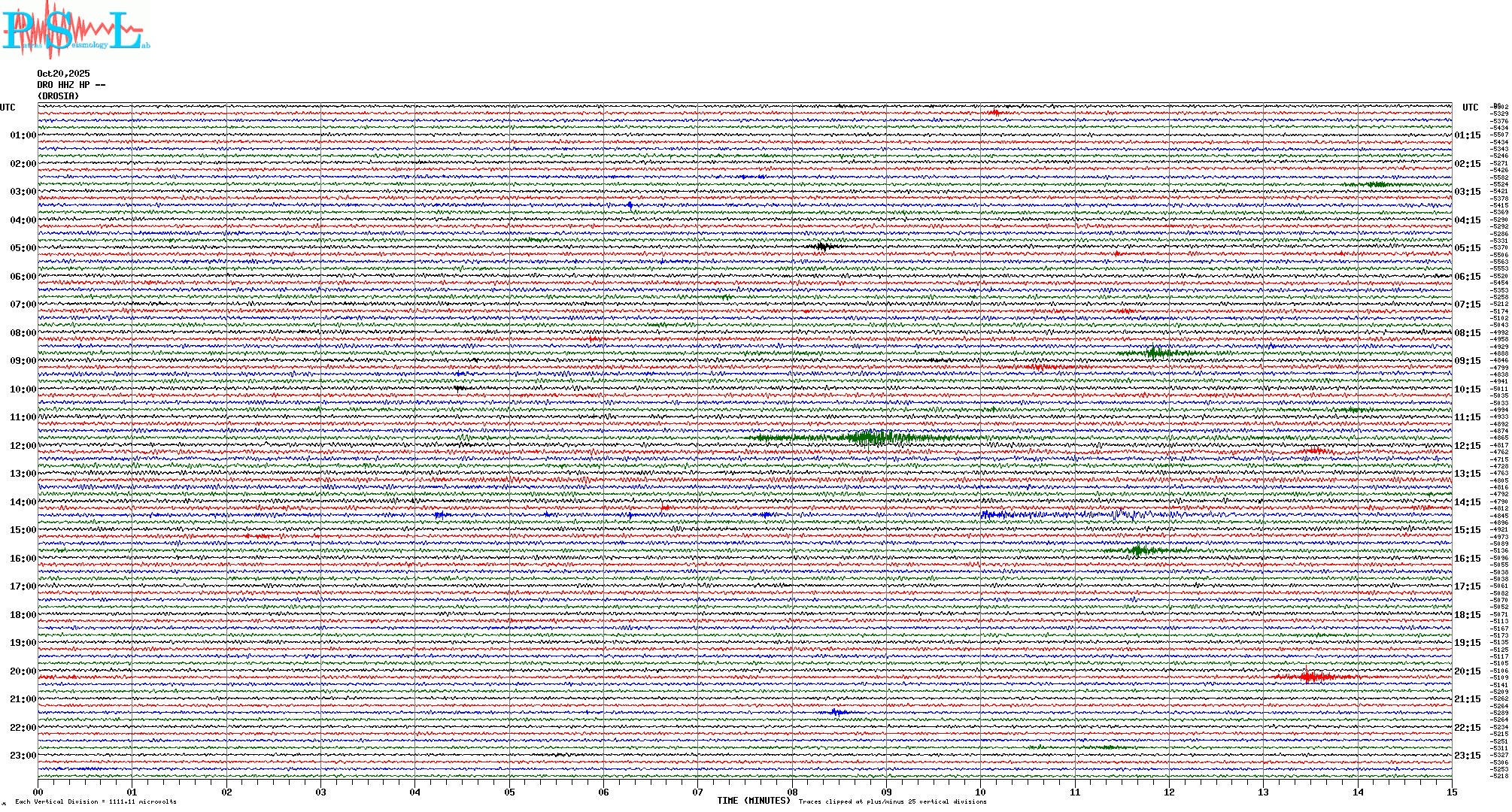
Task: Click the Oct20,2025 date label
Action: coord(63,74)
